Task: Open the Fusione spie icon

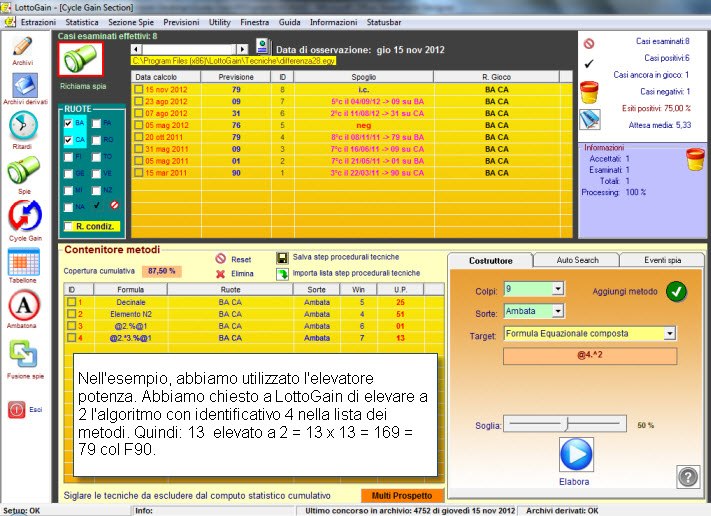Action: point(24,354)
